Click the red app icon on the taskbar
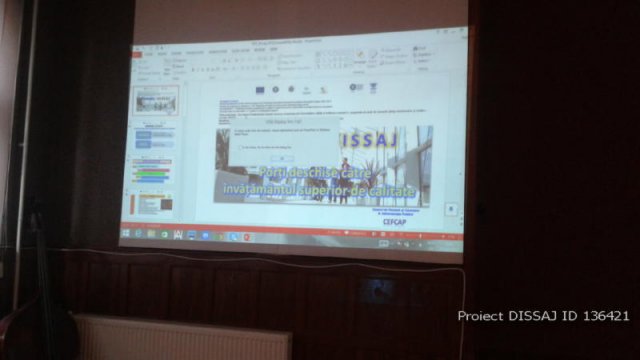The height and width of the screenshot is (360, 640). (247, 237)
